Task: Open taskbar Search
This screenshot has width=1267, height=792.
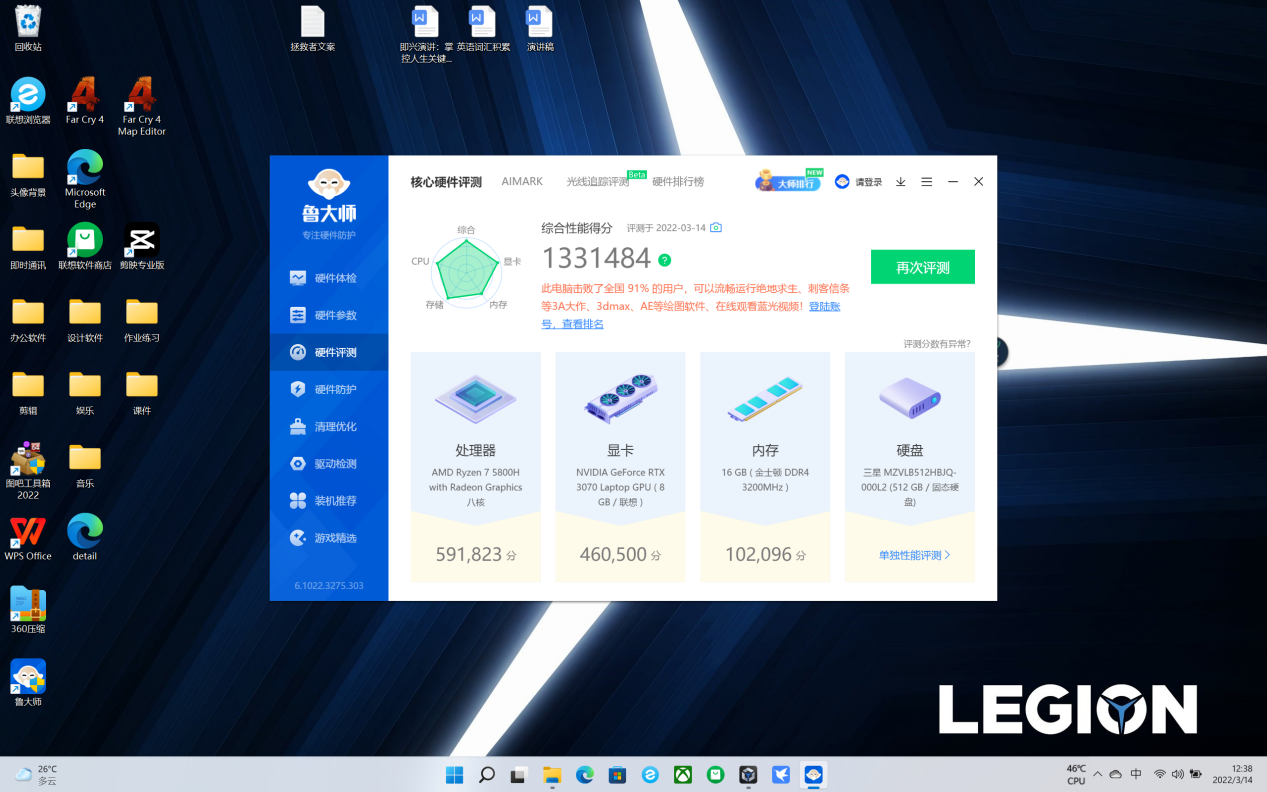Action: 487,774
